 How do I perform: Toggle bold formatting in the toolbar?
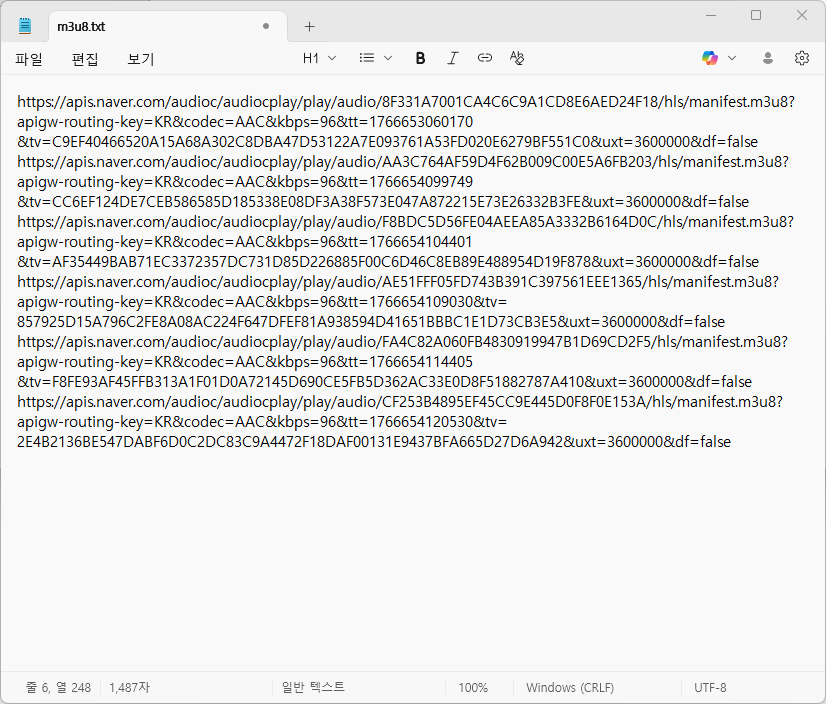(420, 58)
